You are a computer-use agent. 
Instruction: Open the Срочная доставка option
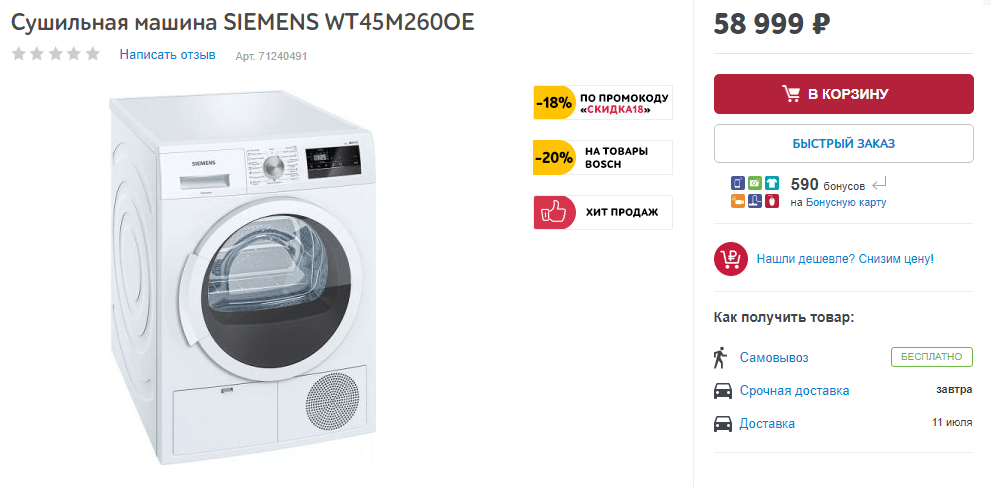pyautogui.click(x=794, y=391)
